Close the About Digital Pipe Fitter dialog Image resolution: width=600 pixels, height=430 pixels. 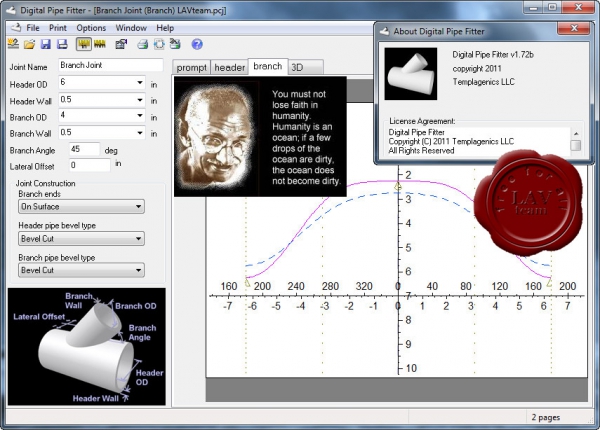(573, 28)
